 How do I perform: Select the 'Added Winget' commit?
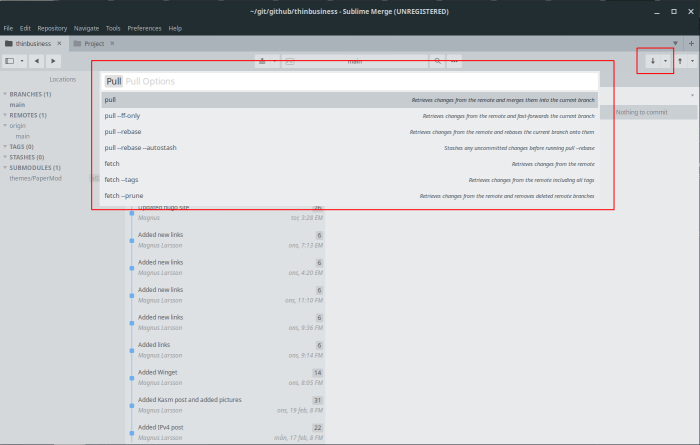[x=225, y=377]
